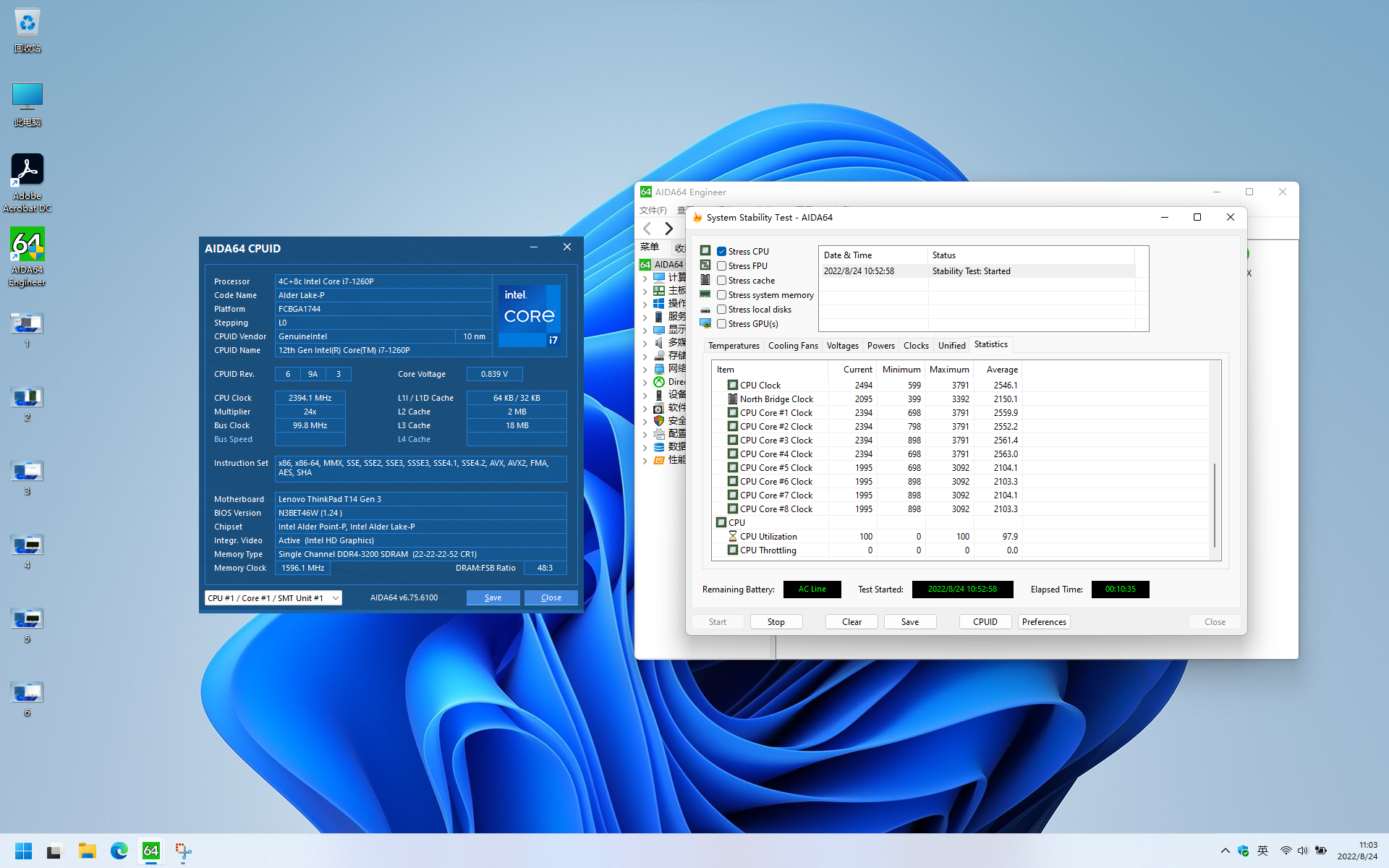Image resolution: width=1389 pixels, height=868 pixels.
Task: Stop the stability test
Action: point(776,622)
